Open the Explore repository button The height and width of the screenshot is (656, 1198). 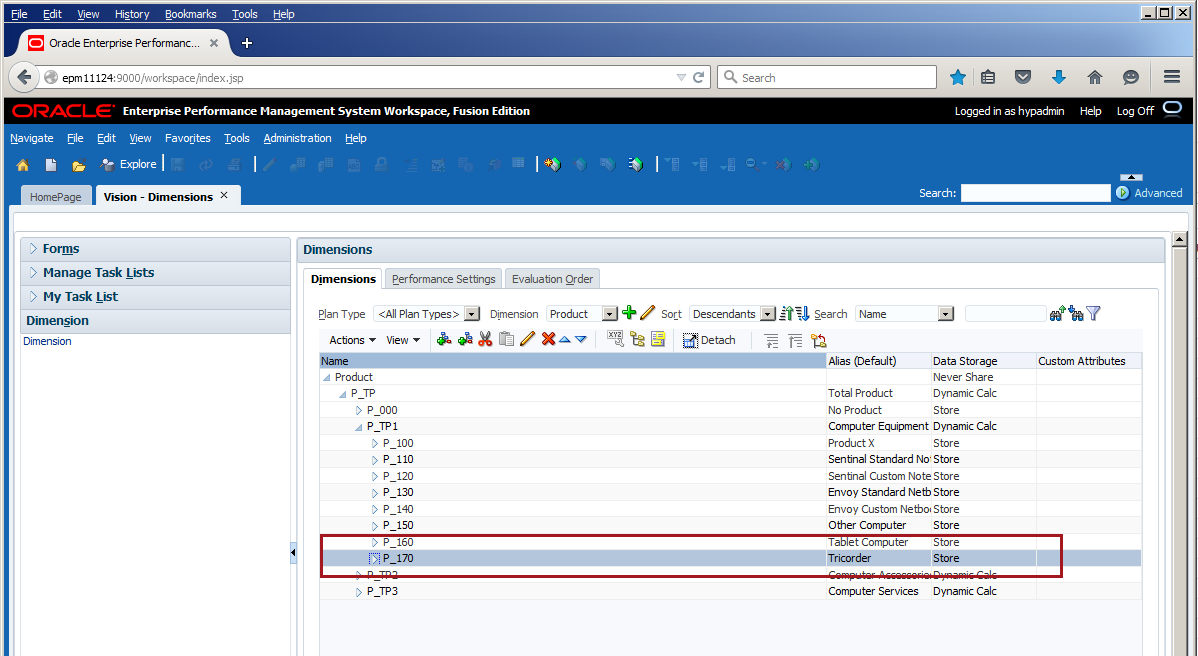[x=128, y=164]
